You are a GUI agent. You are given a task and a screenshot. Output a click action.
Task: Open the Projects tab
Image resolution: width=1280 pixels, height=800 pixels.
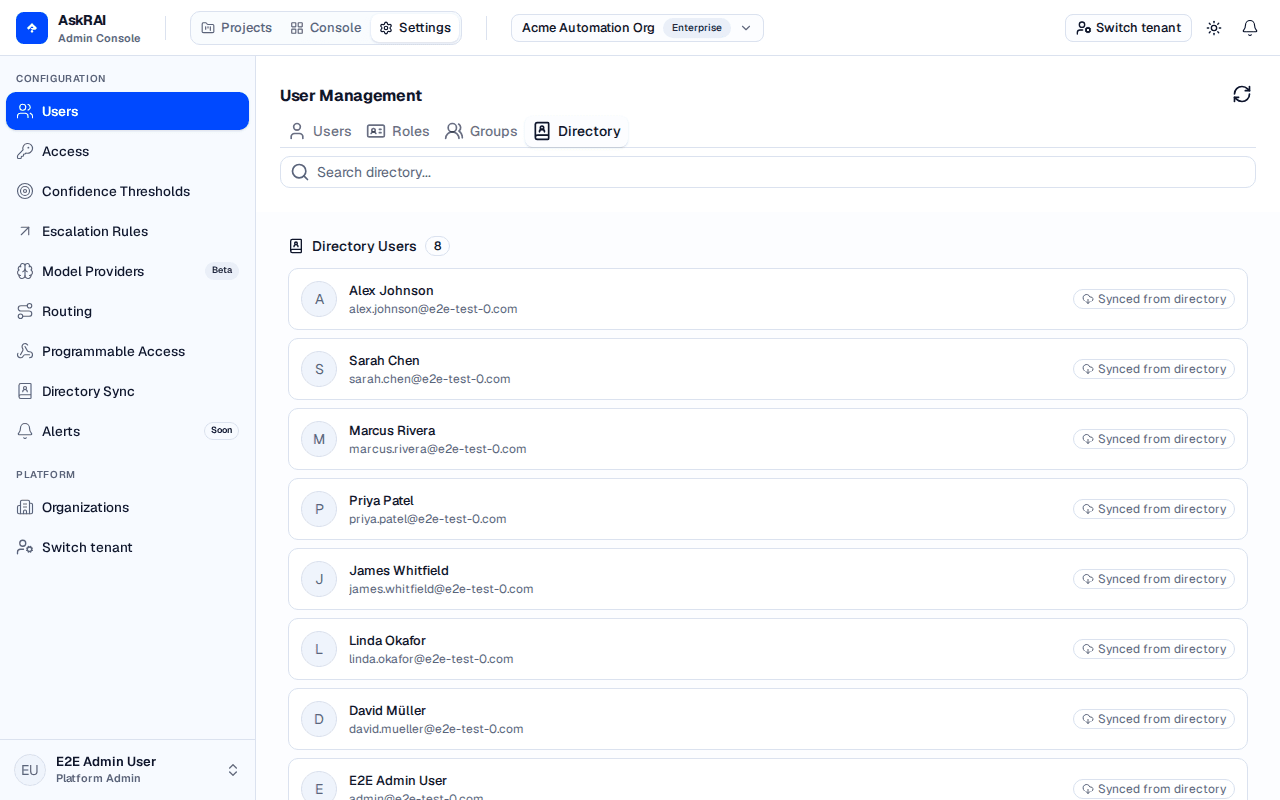click(x=237, y=28)
